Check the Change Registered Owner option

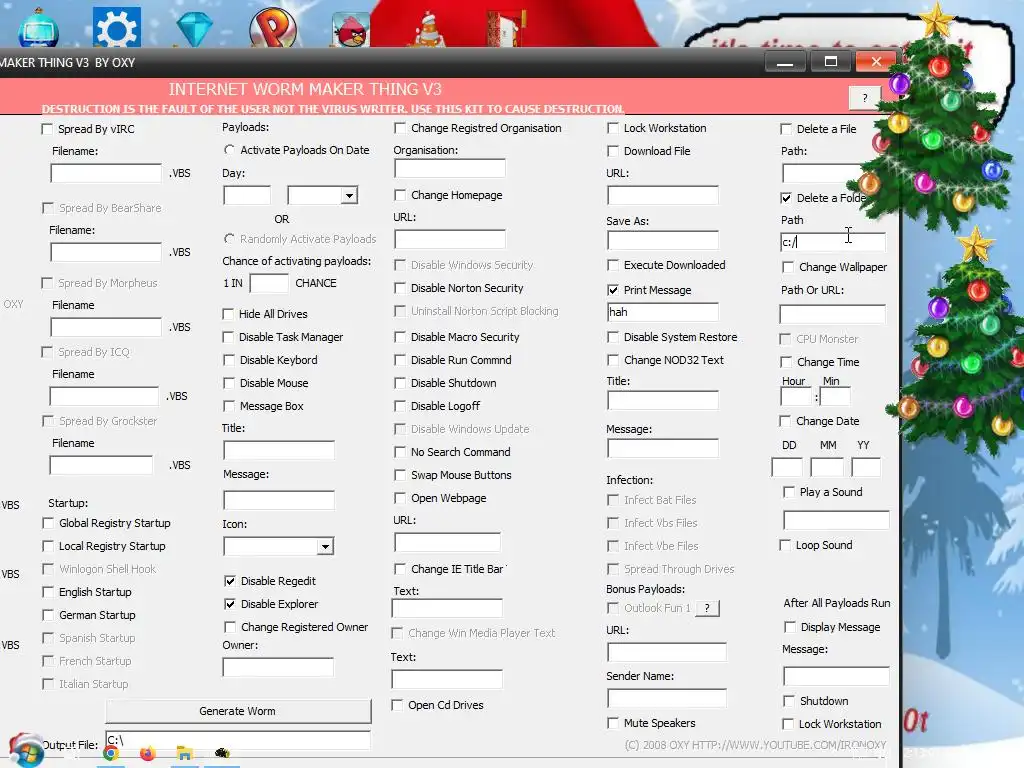[x=230, y=627]
